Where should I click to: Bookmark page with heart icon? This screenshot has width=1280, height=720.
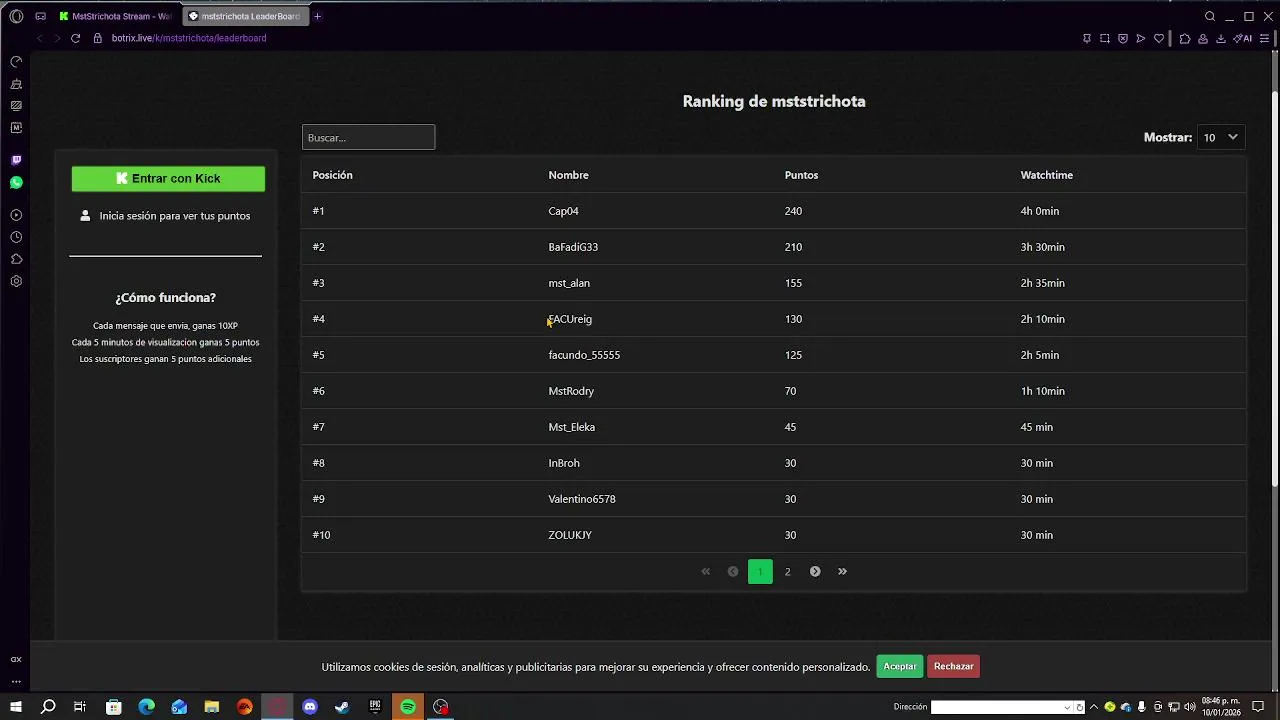(x=1159, y=38)
